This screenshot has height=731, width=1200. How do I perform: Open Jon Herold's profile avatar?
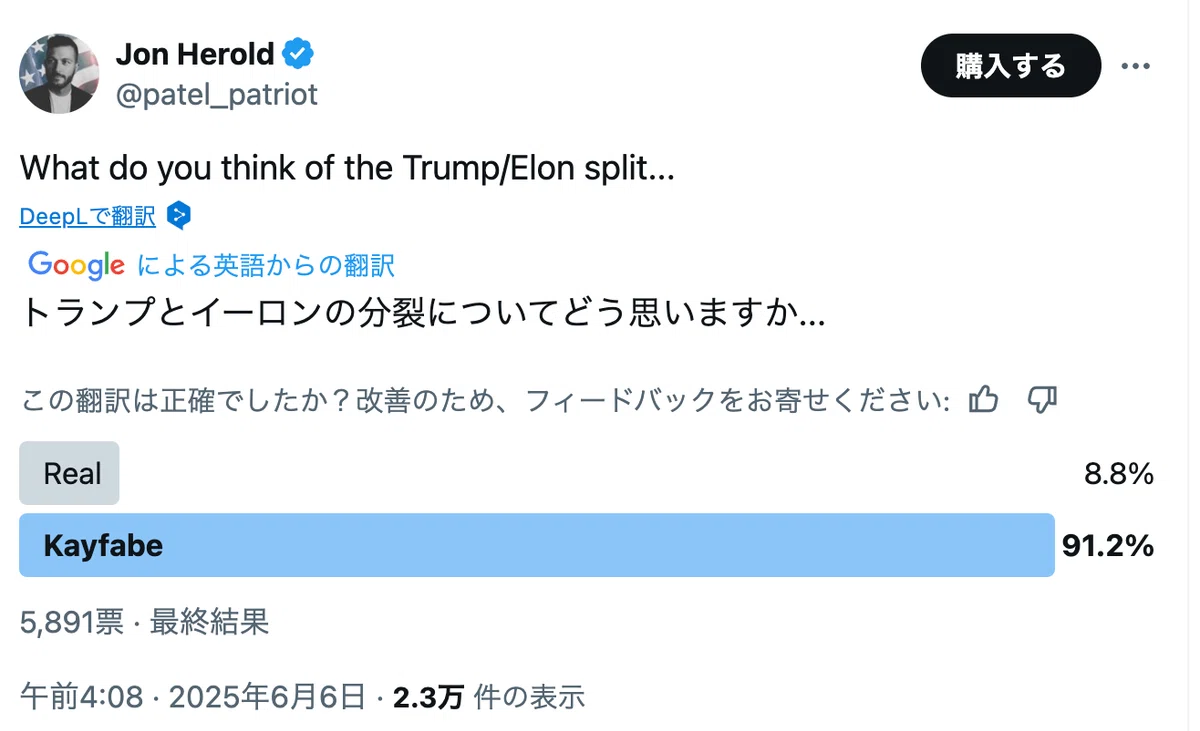point(59,73)
